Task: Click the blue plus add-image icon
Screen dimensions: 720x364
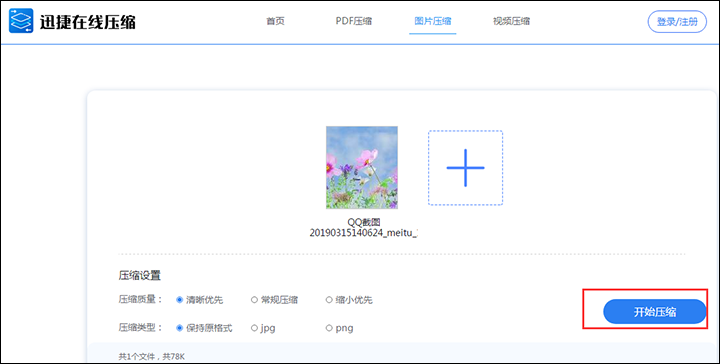Action: coord(466,168)
